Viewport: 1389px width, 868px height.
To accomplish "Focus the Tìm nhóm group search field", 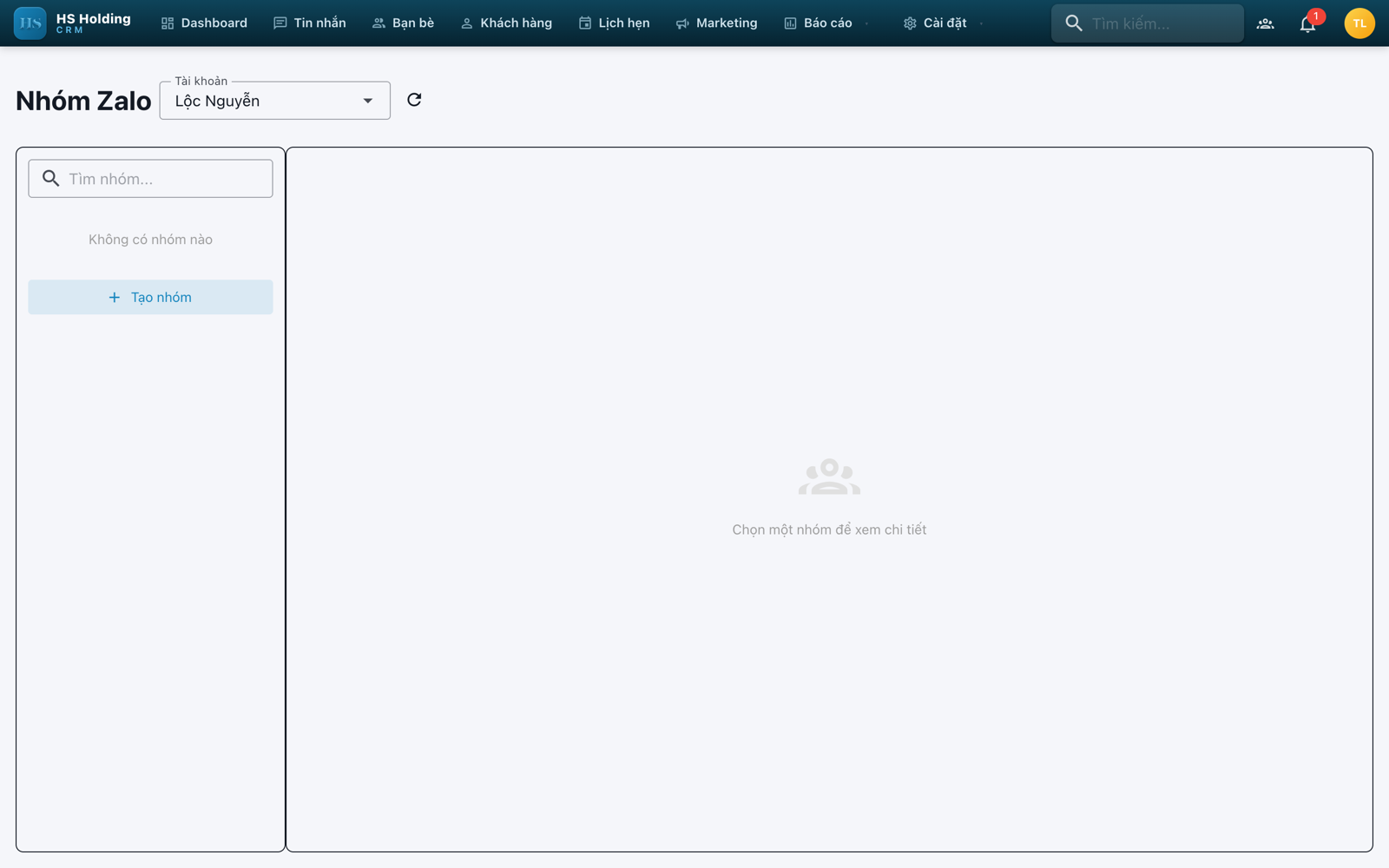I will click(150, 179).
